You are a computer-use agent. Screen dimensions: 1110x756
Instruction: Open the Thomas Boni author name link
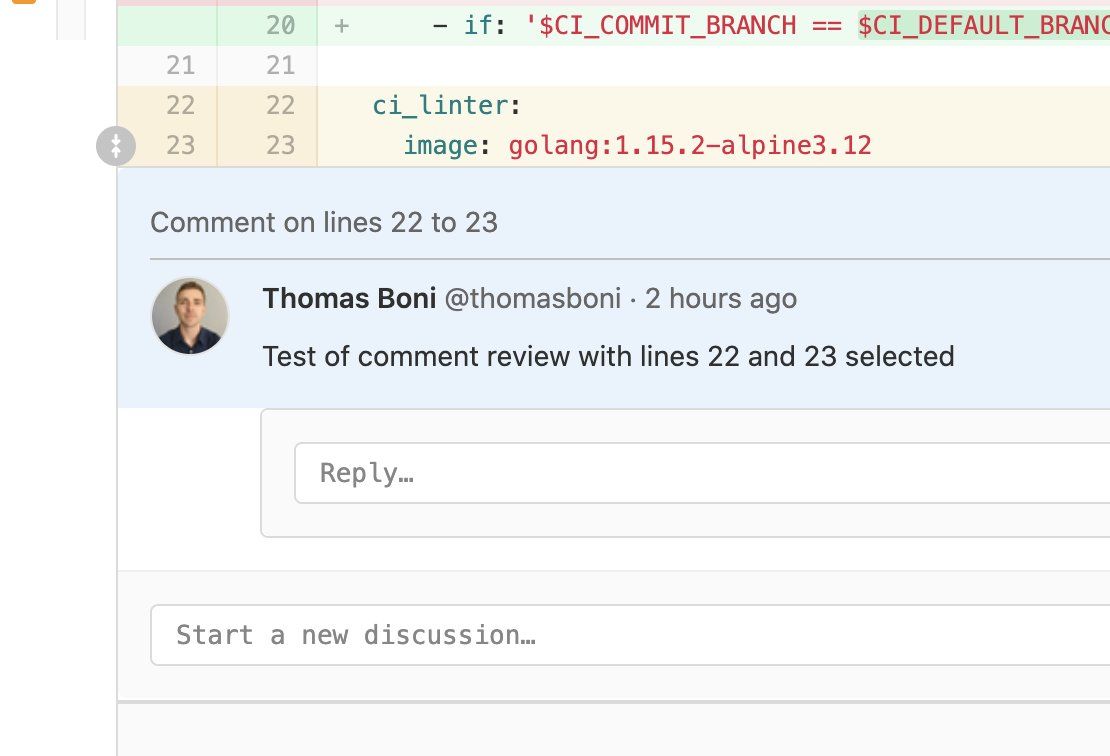pos(348,298)
